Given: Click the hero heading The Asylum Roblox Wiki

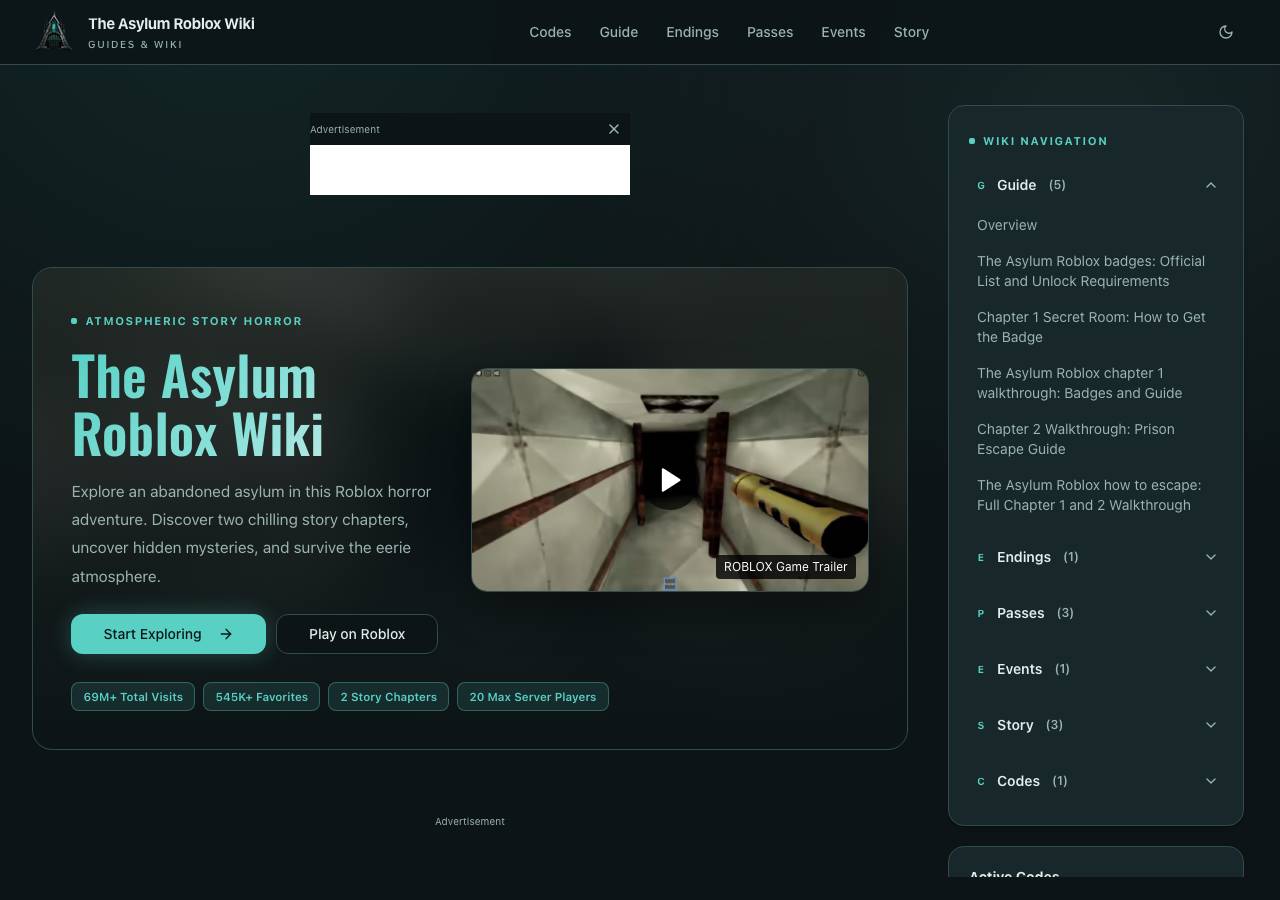Looking at the screenshot, I should [x=198, y=405].
